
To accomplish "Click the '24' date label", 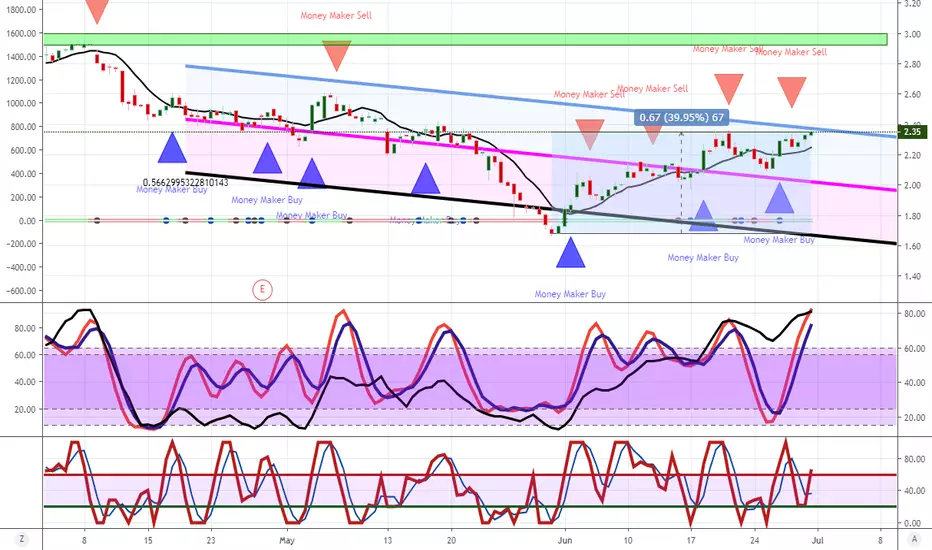I will 754,540.
